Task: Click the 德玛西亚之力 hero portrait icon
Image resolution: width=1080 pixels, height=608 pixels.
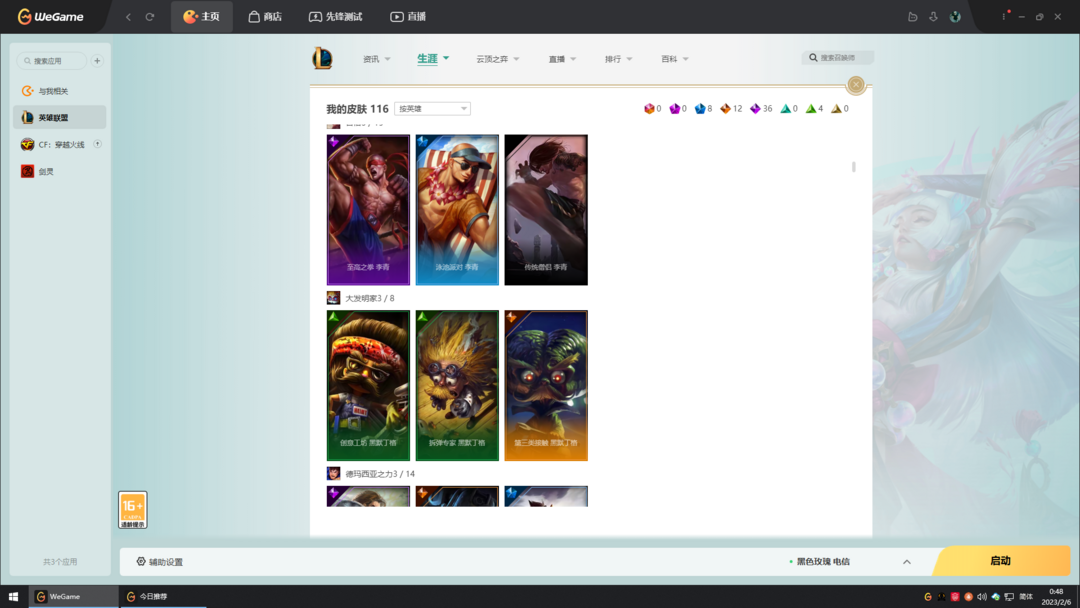Action: [333, 474]
